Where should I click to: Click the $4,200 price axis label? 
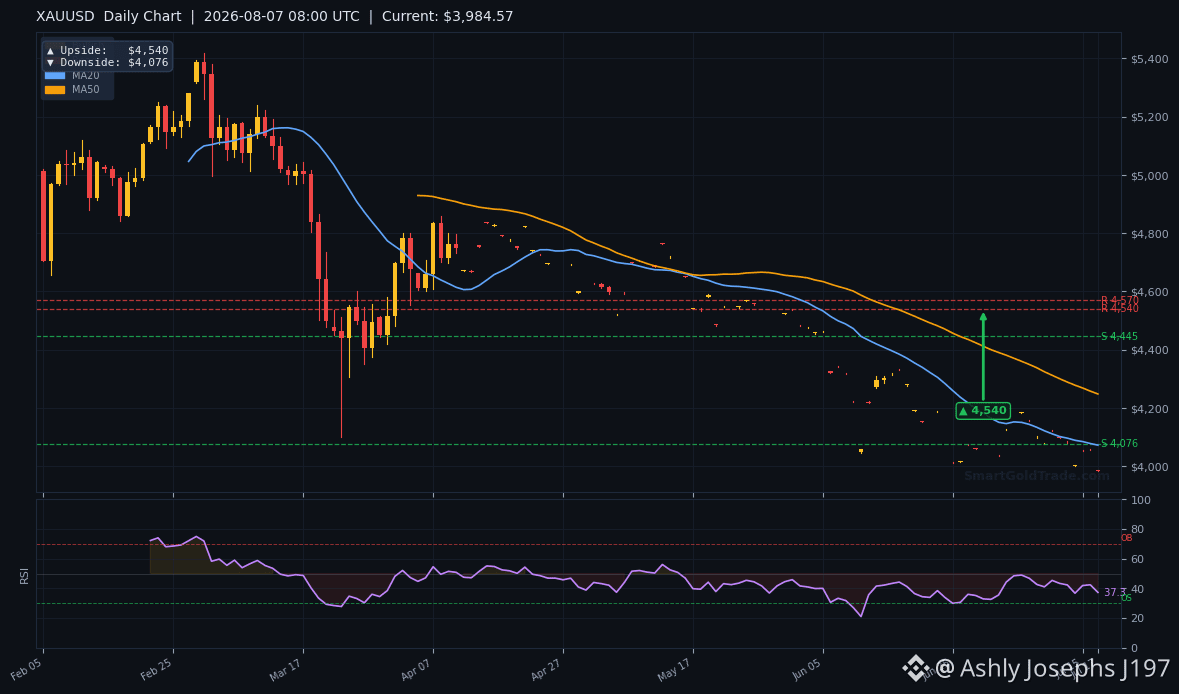tap(1150, 409)
